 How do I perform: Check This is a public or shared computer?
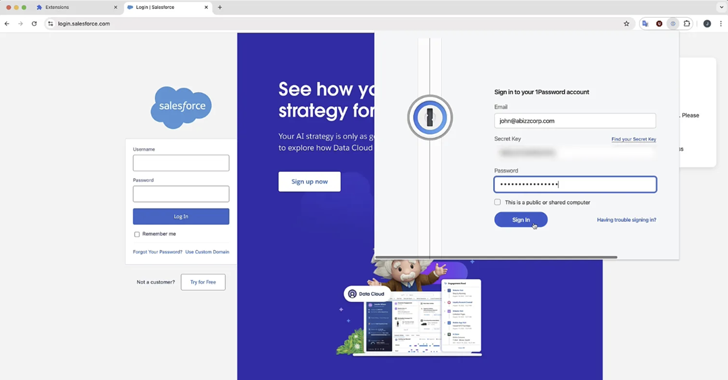[x=497, y=202]
